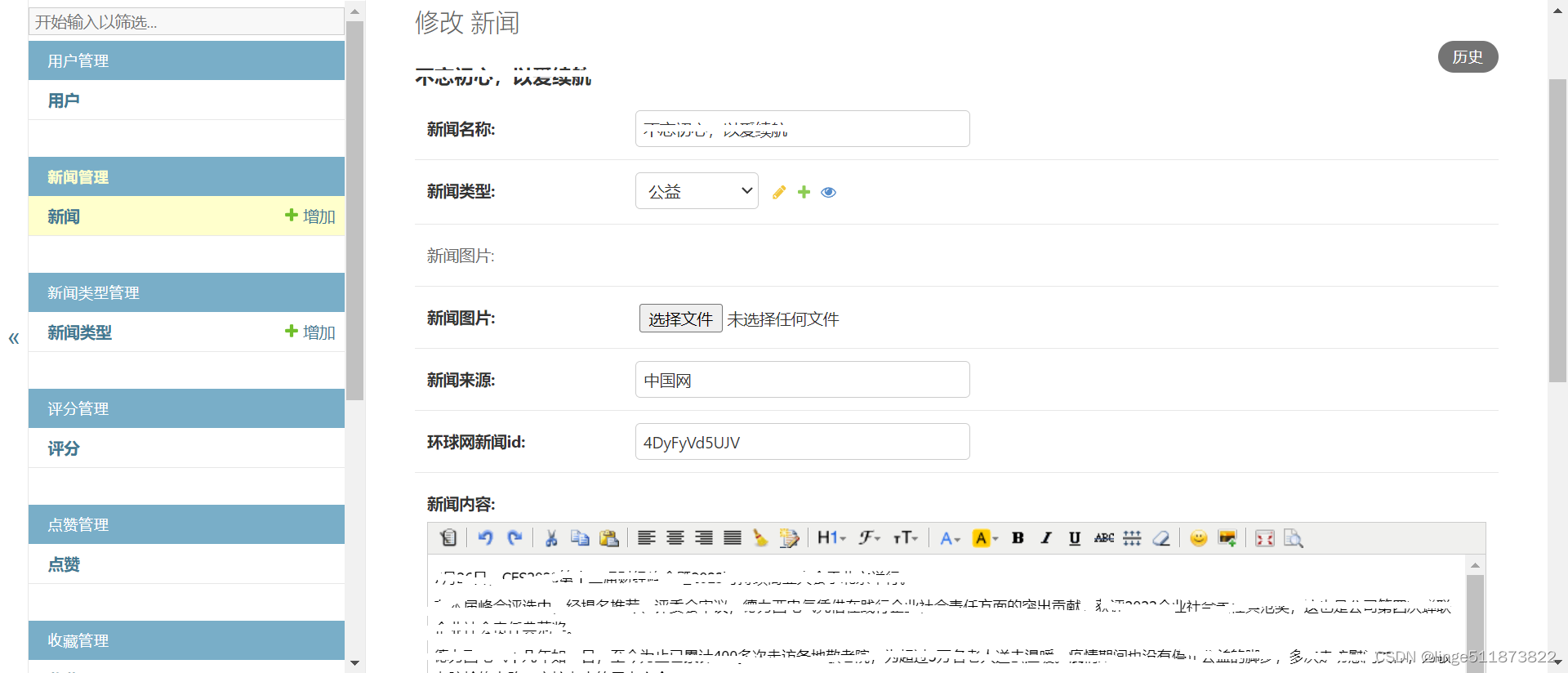Paste clipboard content in editor
This screenshot has height=673, width=1568.
point(609,538)
